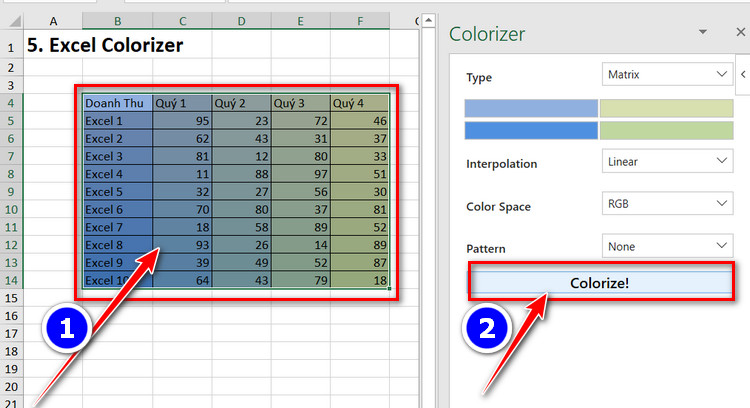Select row 10 header

[x=11, y=210]
